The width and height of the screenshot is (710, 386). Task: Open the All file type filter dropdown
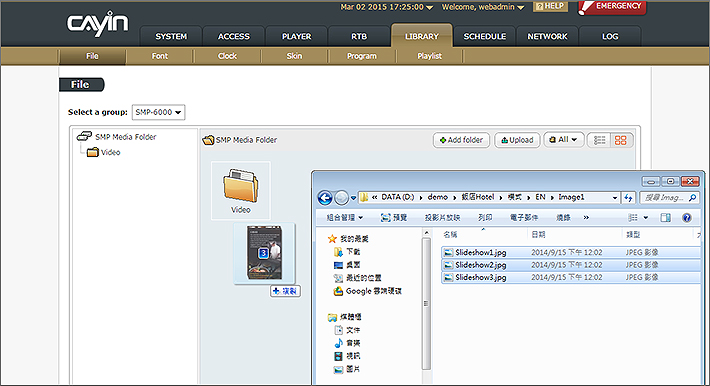[x=563, y=140]
